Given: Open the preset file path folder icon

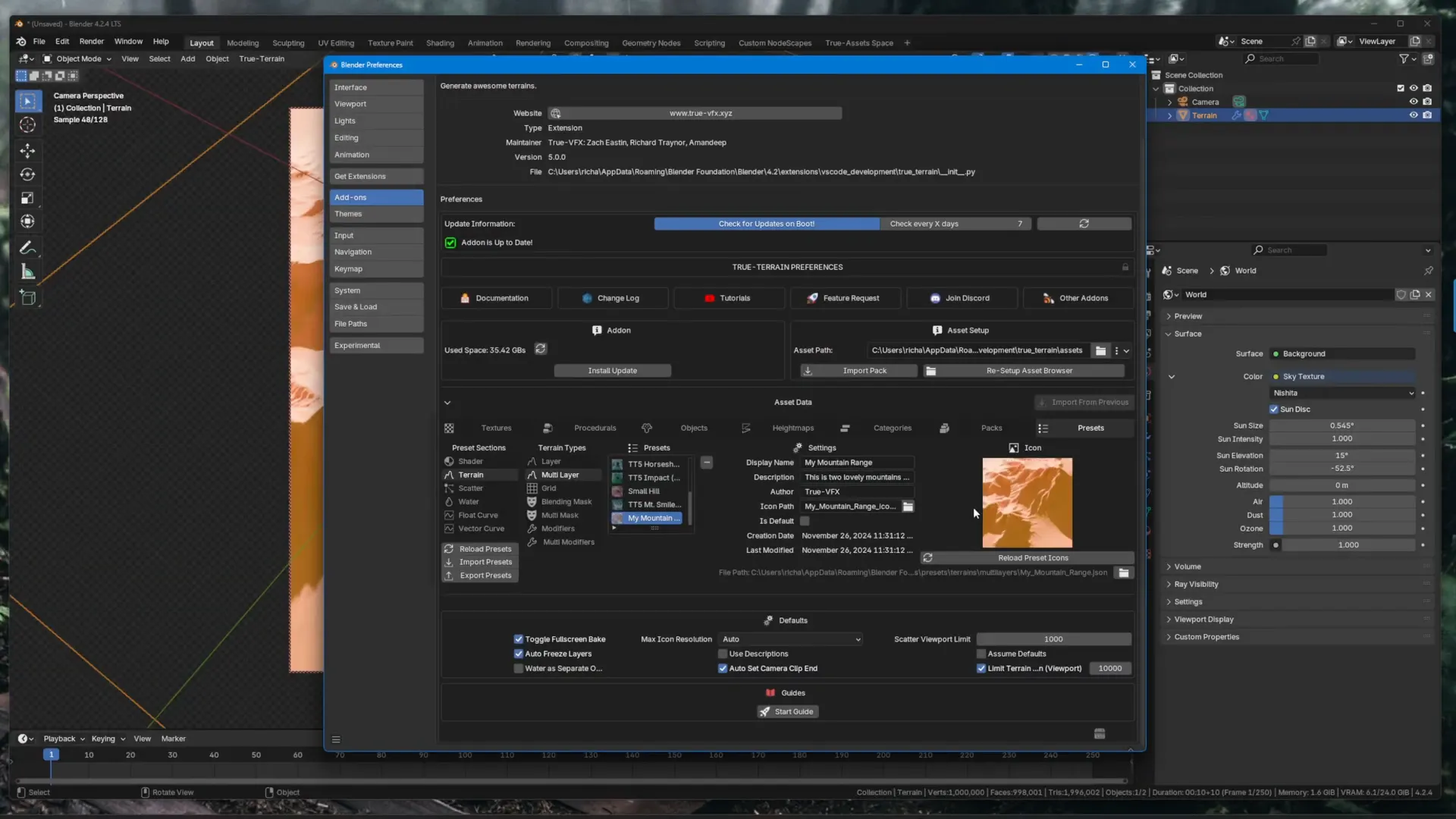Looking at the screenshot, I should pos(1124,573).
